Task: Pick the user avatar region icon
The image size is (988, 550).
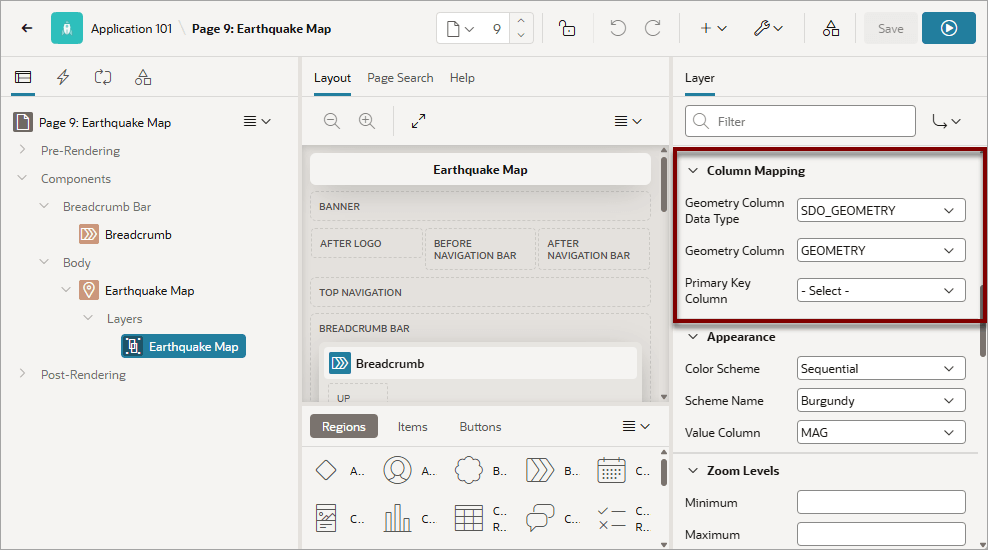Action: point(397,470)
